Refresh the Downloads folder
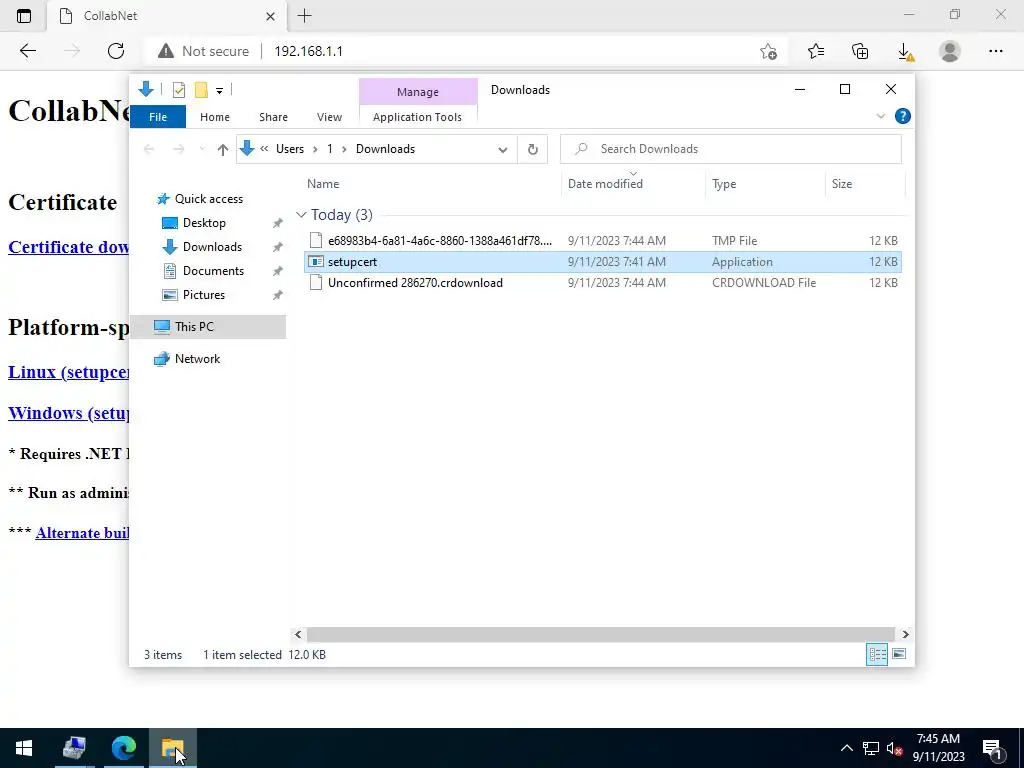The width and height of the screenshot is (1024, 768). coord(533,150)
